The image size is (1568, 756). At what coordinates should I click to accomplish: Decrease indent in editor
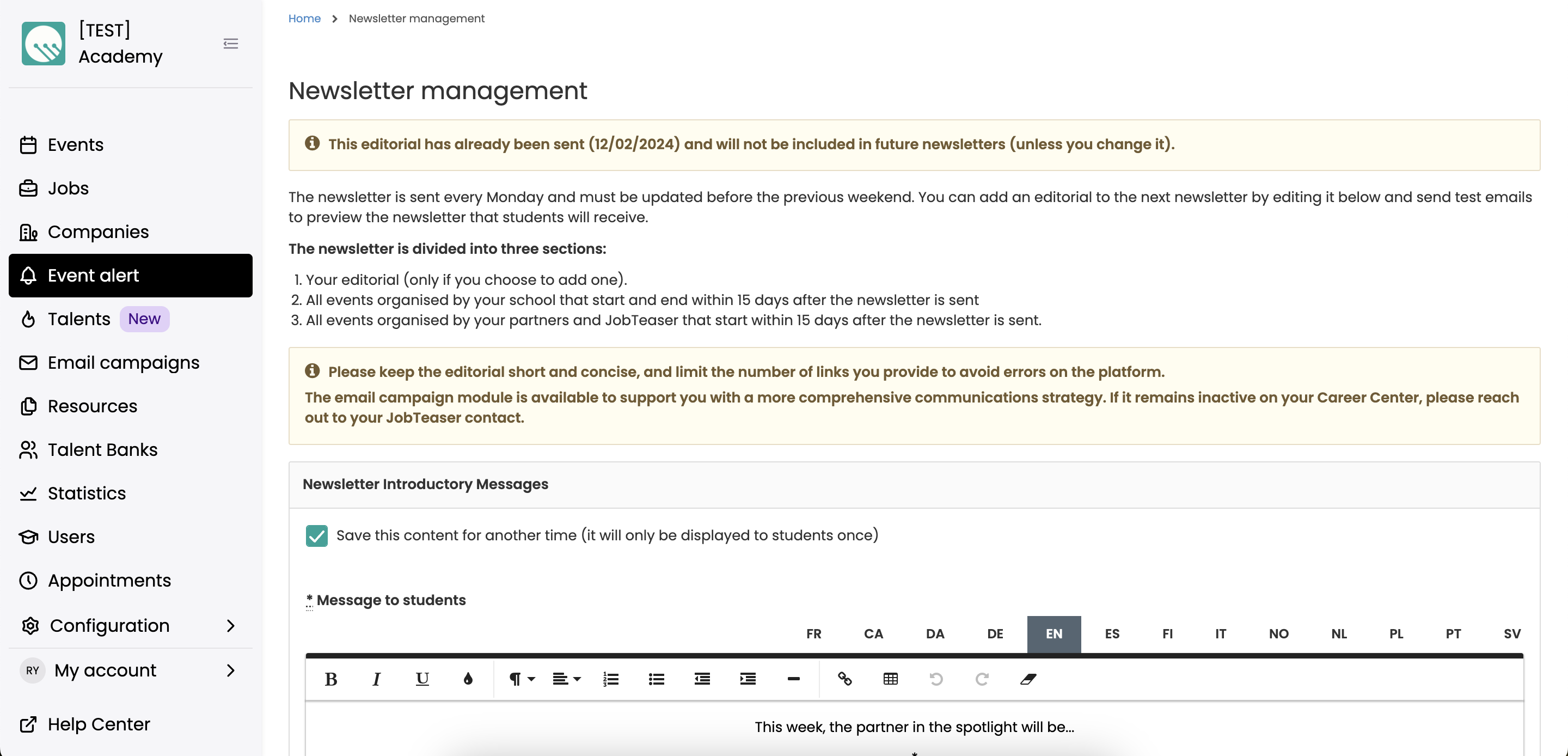coord(702,679)
